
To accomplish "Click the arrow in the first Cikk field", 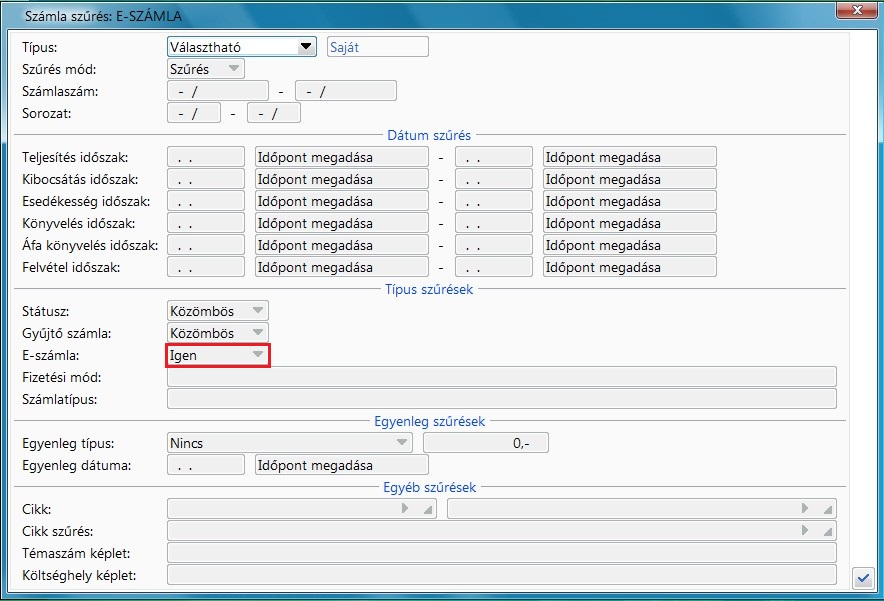I will click(405, 509).
